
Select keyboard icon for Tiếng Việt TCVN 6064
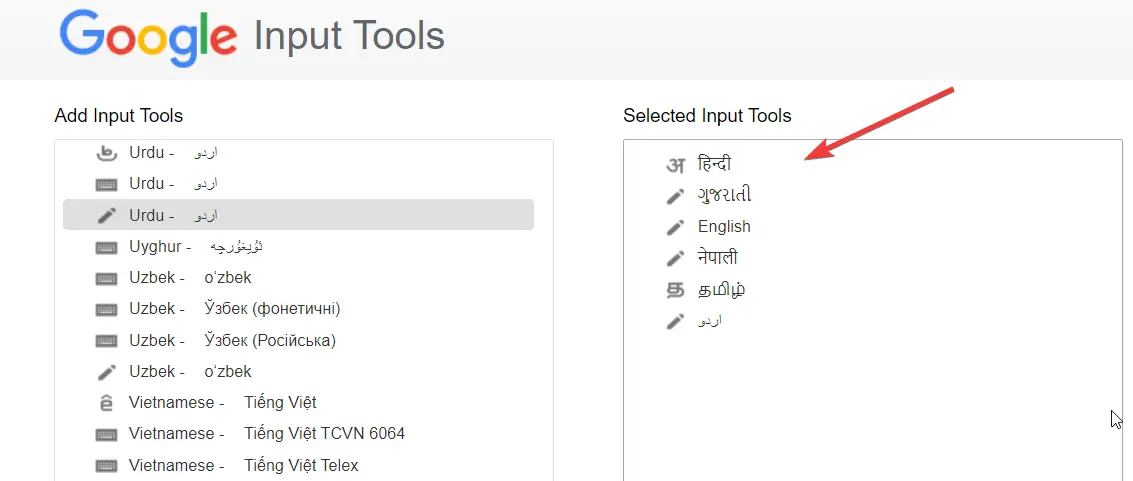[x=106, y=434]
